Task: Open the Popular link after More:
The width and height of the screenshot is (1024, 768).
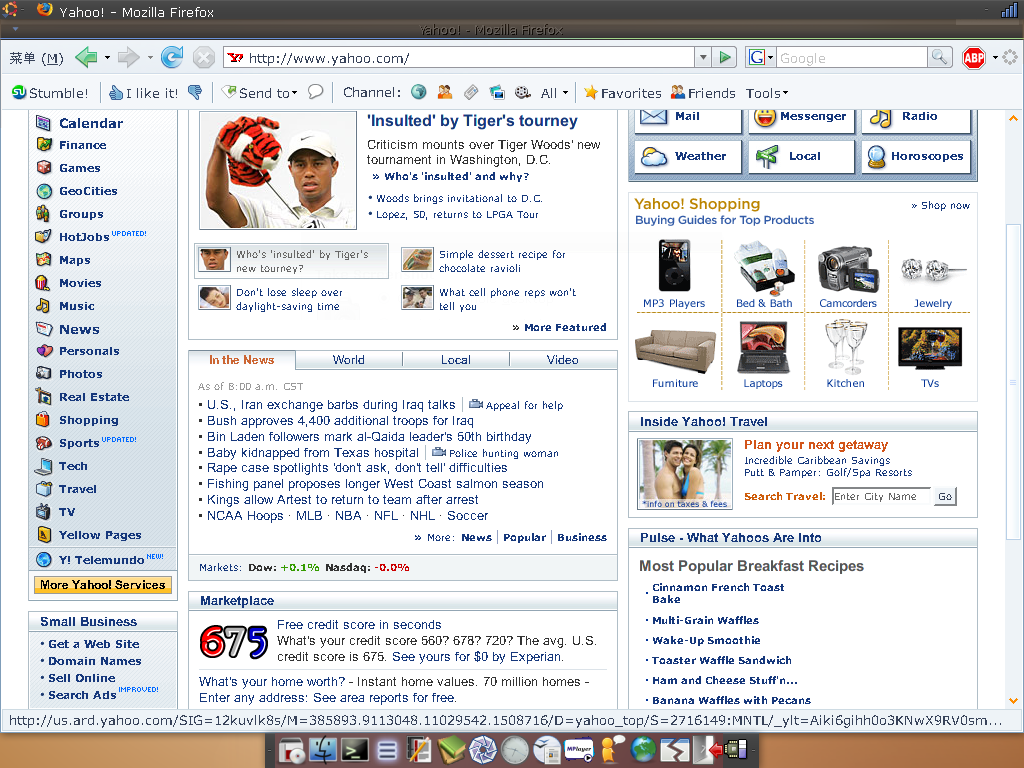Action: [524, 537]
